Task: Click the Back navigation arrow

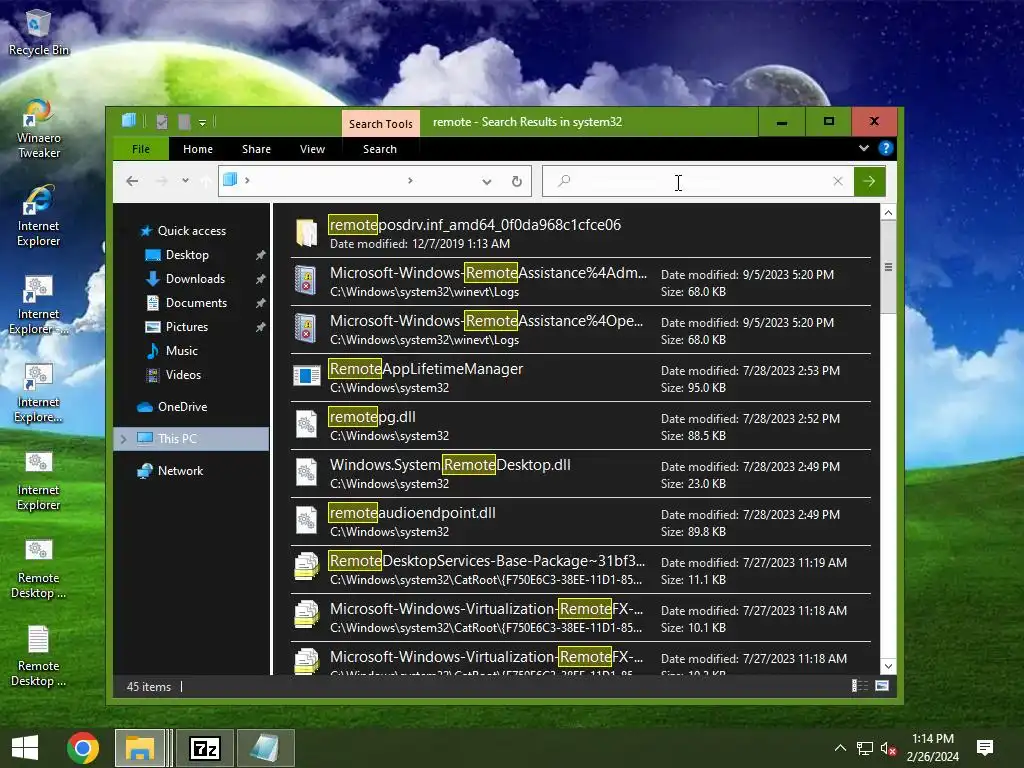Action: pyautogui.click(x=132, y=181)
